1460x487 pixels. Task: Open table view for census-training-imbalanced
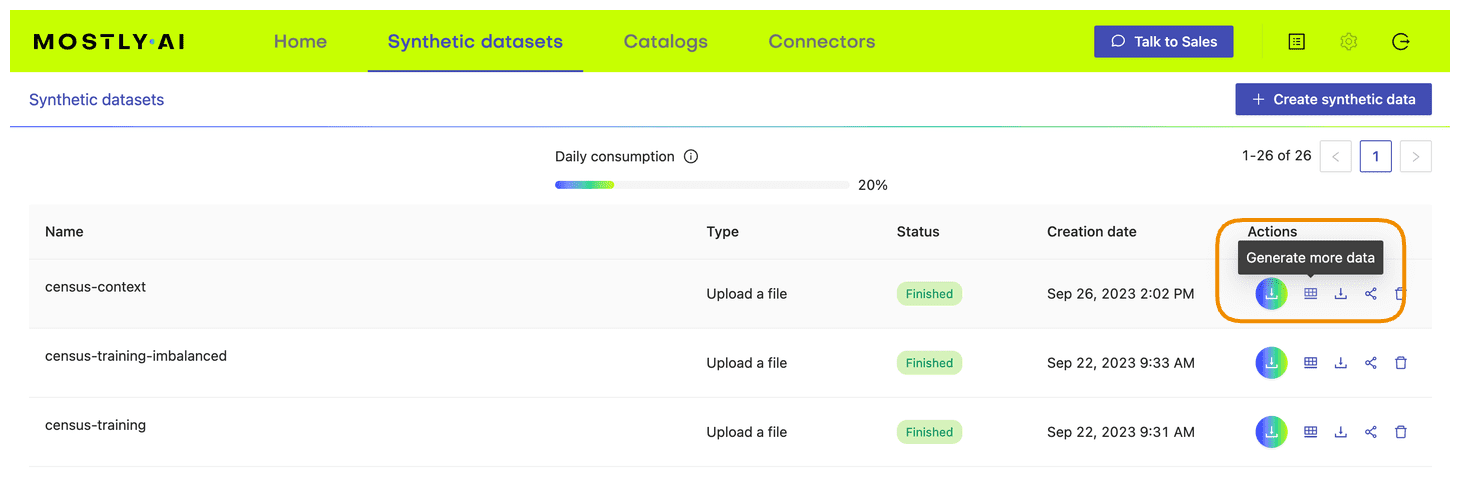click(x=1310, y=363)
